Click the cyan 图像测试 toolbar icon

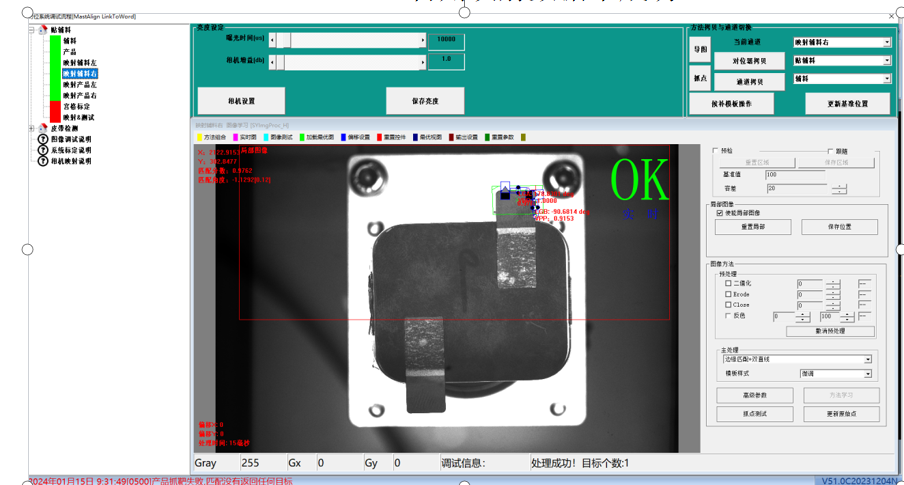267,137
